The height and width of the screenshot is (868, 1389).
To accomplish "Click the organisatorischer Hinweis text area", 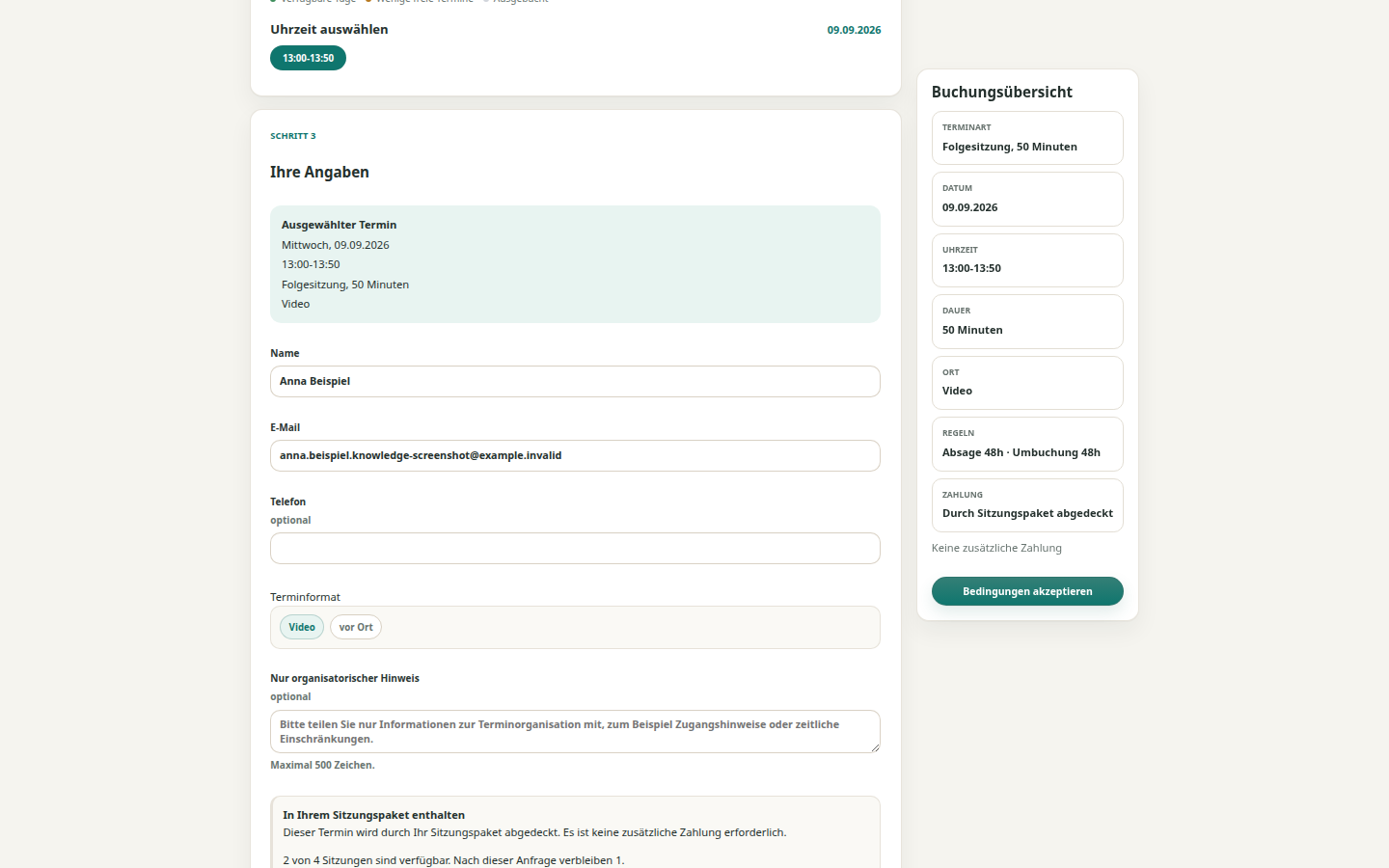I will [575, 731].
